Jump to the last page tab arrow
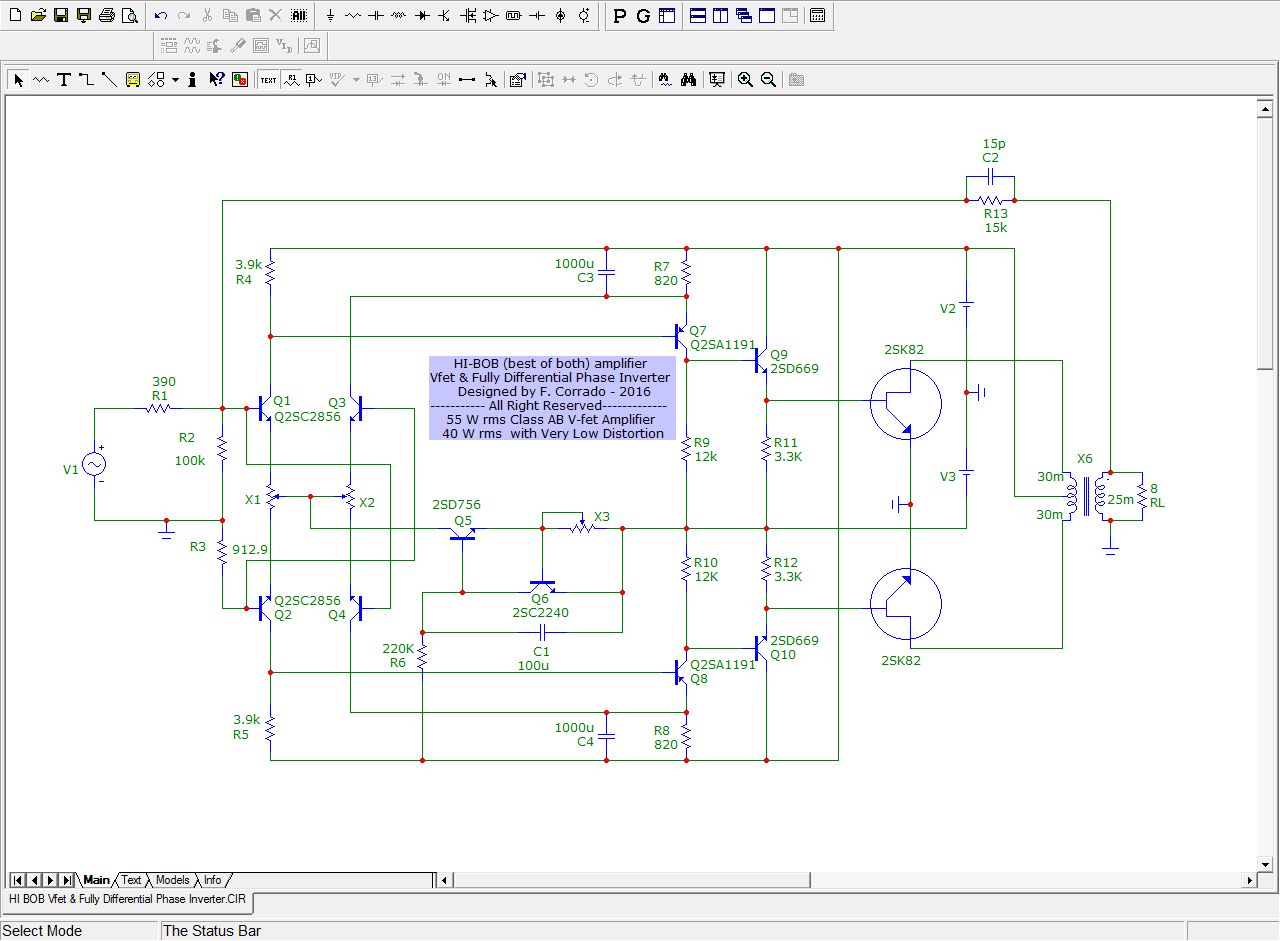 pos(66,880)
